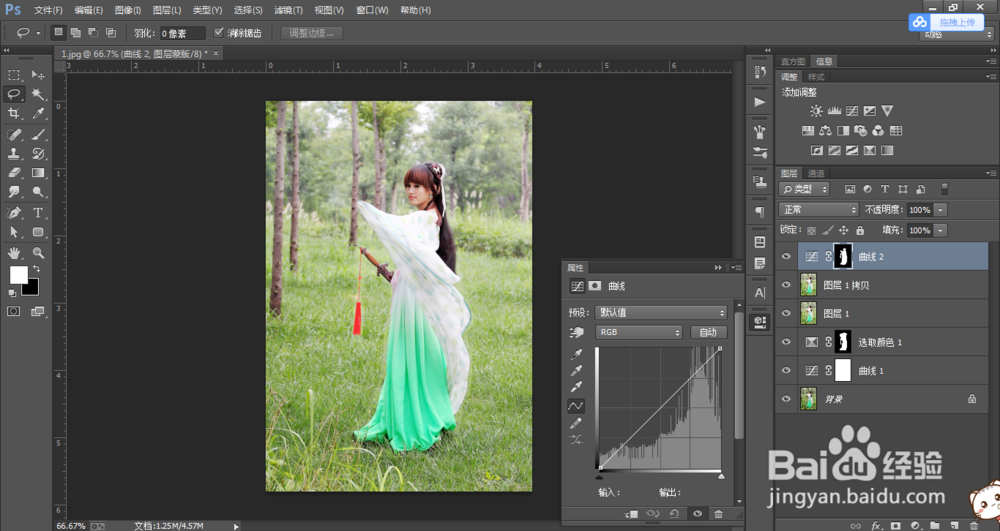Click the 调整边缘 button
Image resolution: width=1000 pixels, height=531 pixels.
tap(311, 33)
